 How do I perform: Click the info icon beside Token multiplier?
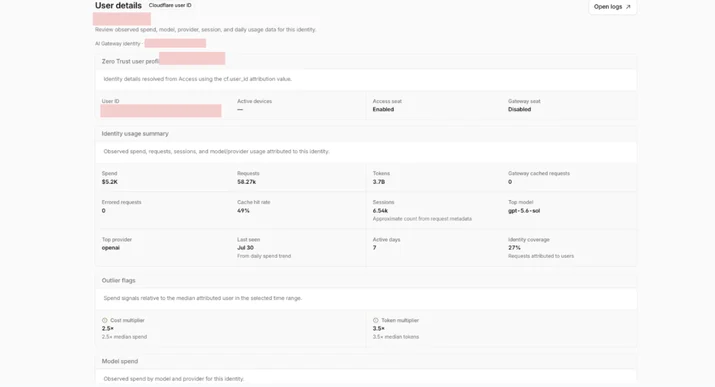[376, 320]
